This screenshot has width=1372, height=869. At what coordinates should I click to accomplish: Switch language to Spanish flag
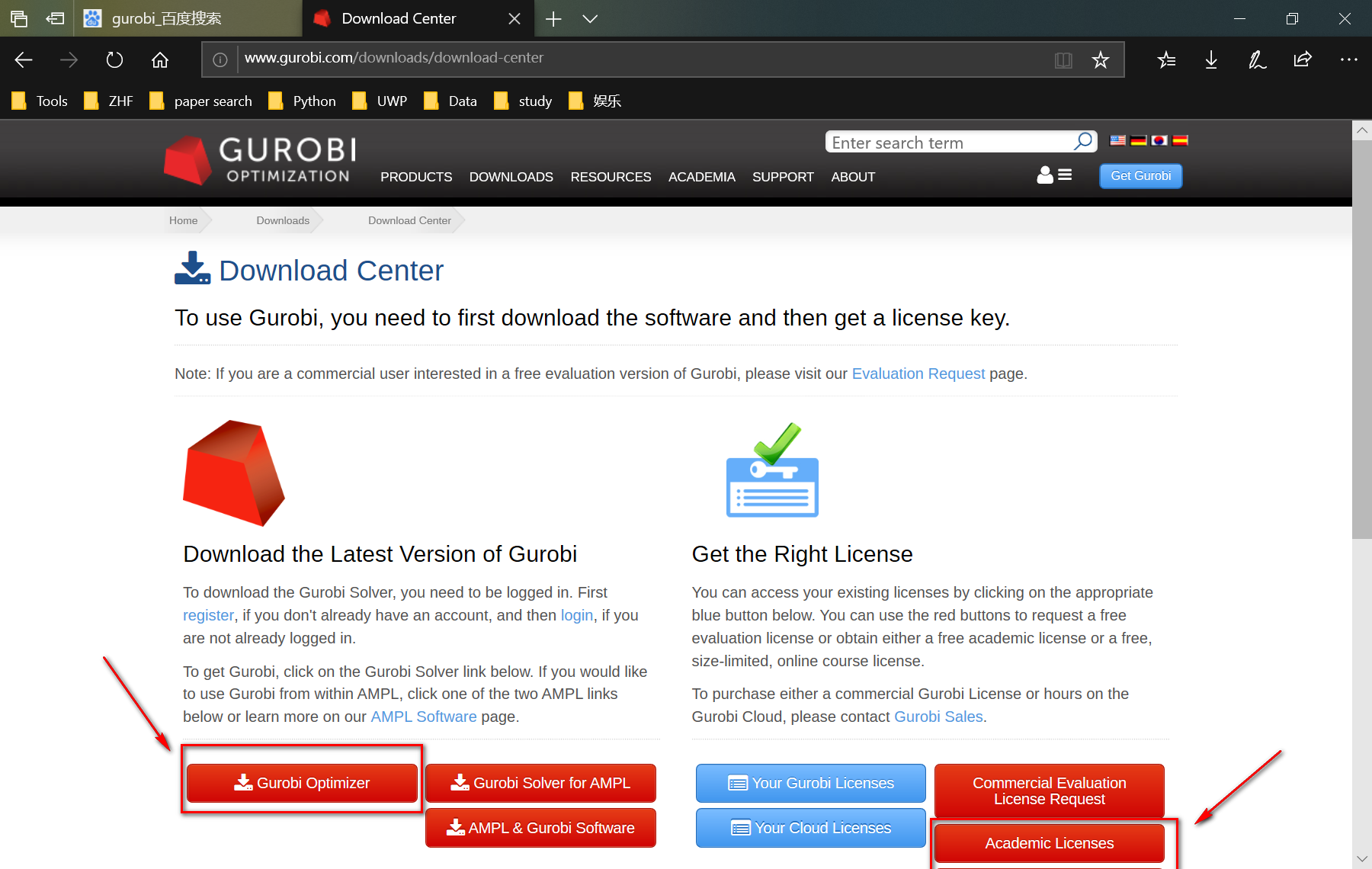1180,140
